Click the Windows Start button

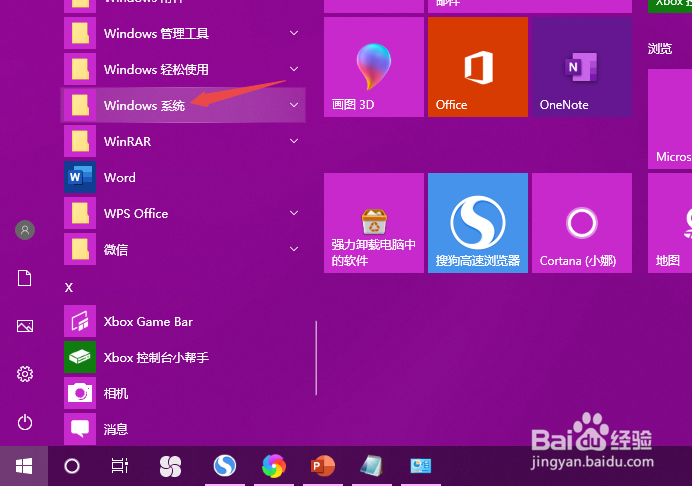coord(24,466)
